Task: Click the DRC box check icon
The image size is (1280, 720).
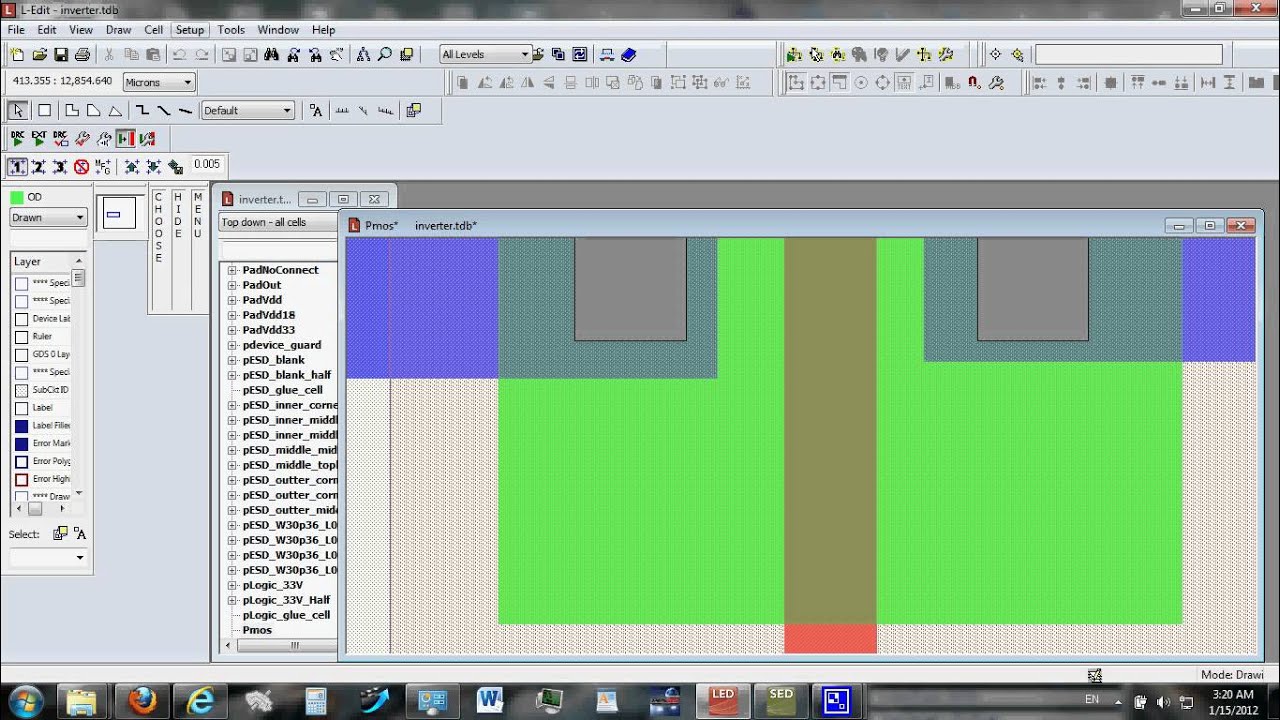Action: click(x=61, y=138)
